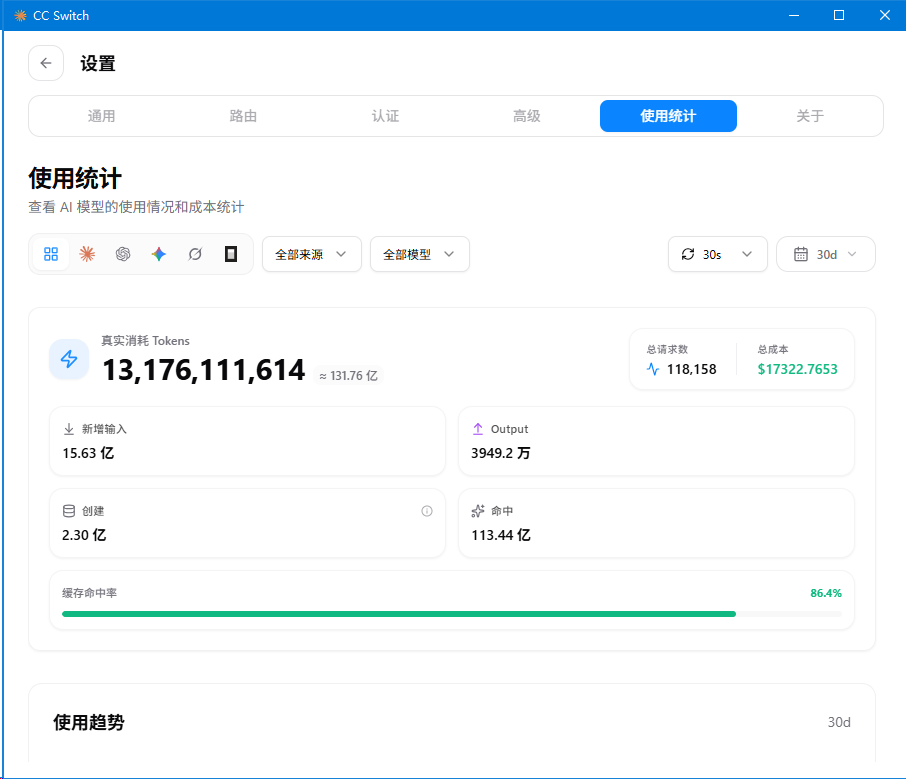Click the 总请求数 label
This screenshot has height=779, width=906.
coord(667,349)
